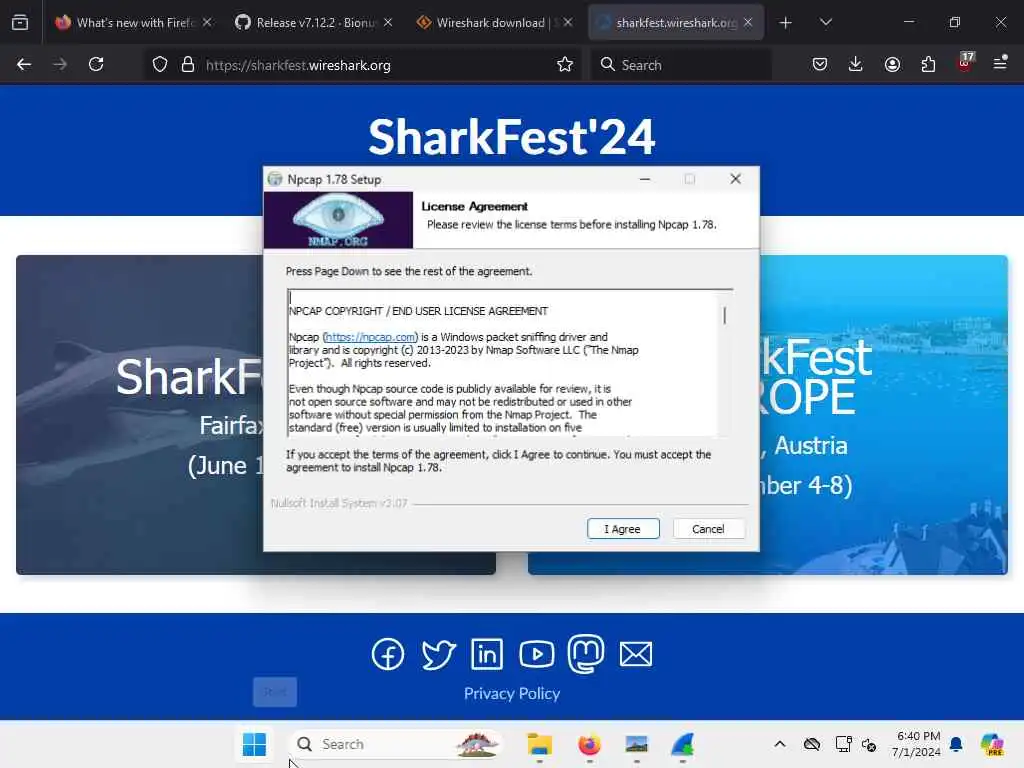Open the Privacy Policy link
The width and height of the screenshot is (1024, 768).
[512, 693]
